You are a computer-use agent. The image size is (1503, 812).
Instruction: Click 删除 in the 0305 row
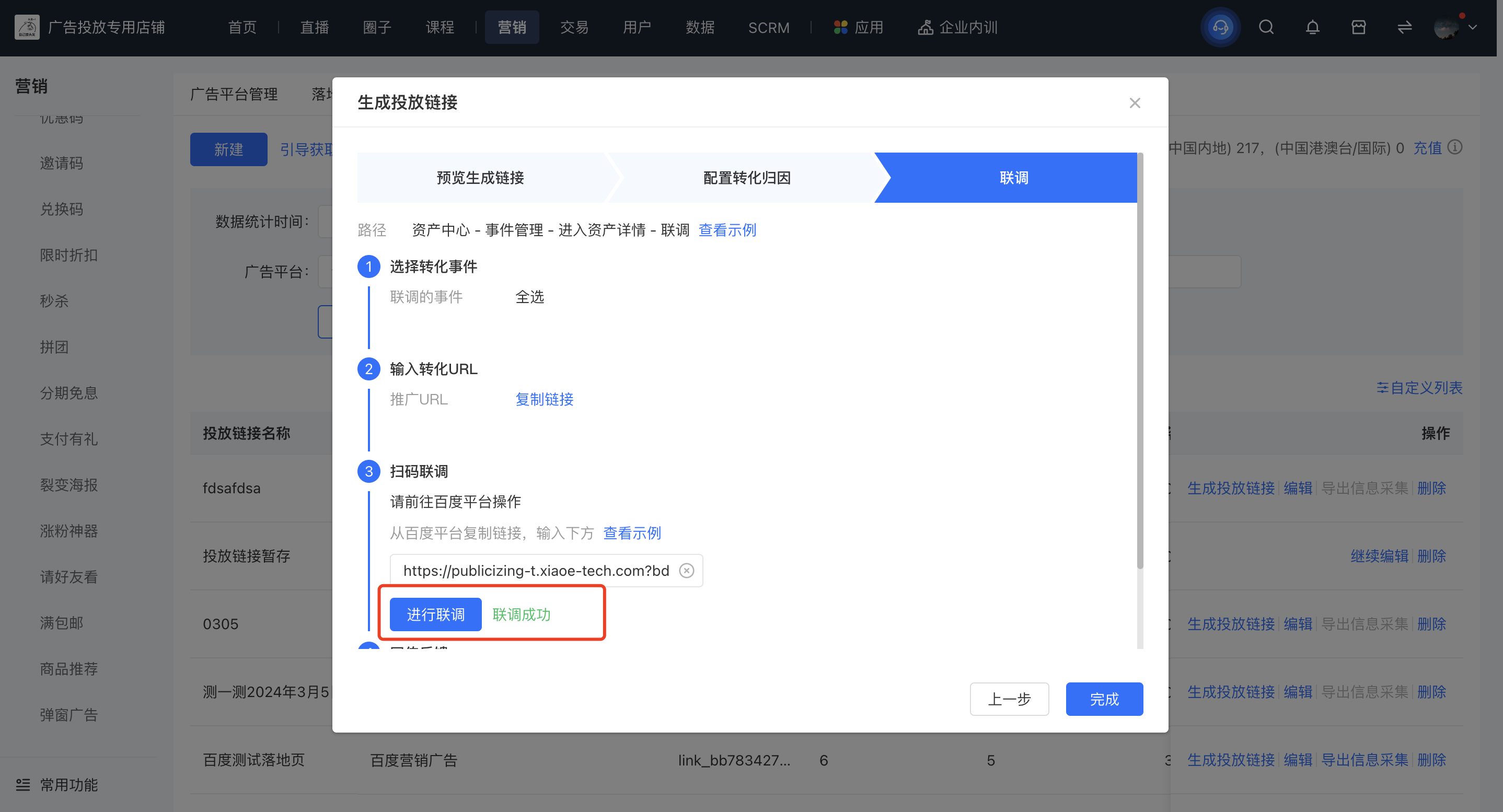tap(1431, 624)
